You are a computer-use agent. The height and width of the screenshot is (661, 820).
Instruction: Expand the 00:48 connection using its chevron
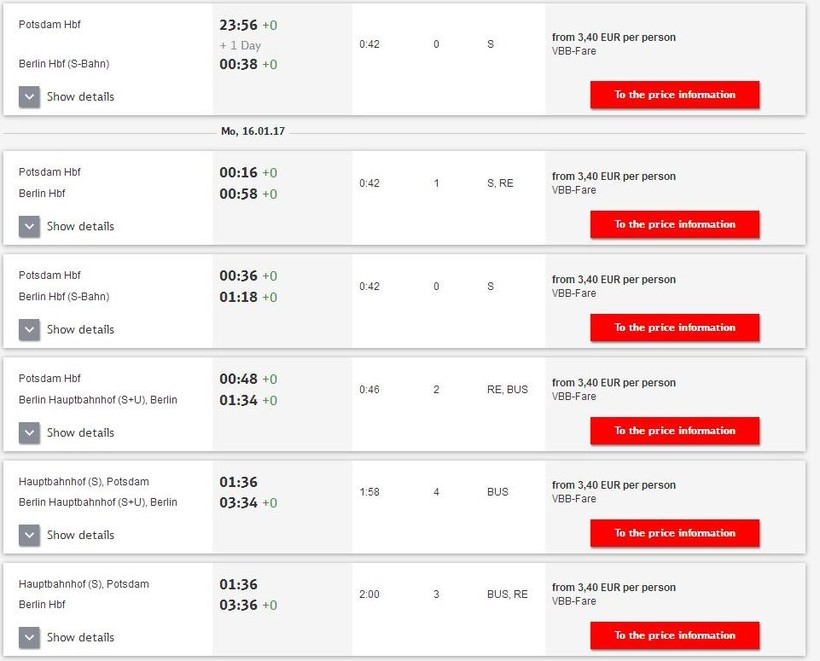click(x=29, y=433)
